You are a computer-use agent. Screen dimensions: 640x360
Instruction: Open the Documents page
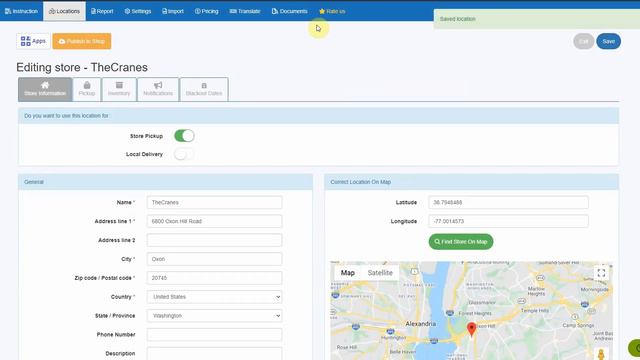[289, 11]
